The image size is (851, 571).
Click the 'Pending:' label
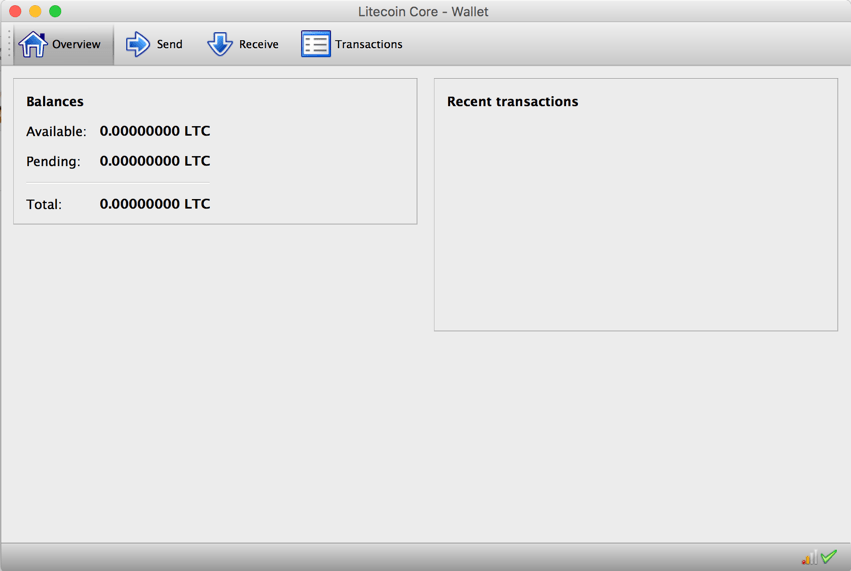point(53,162)
